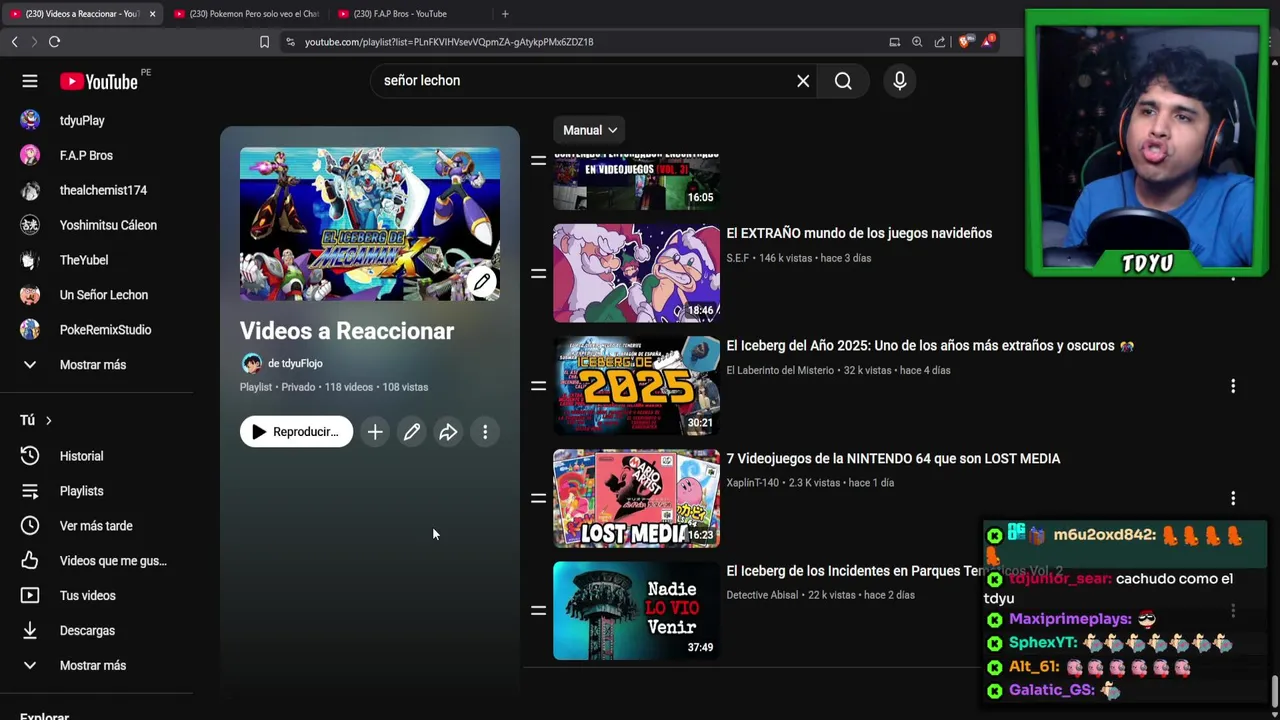Open Detective Abisal channel name link
This screenshot has width=1280, height=720.
[762, 595]
